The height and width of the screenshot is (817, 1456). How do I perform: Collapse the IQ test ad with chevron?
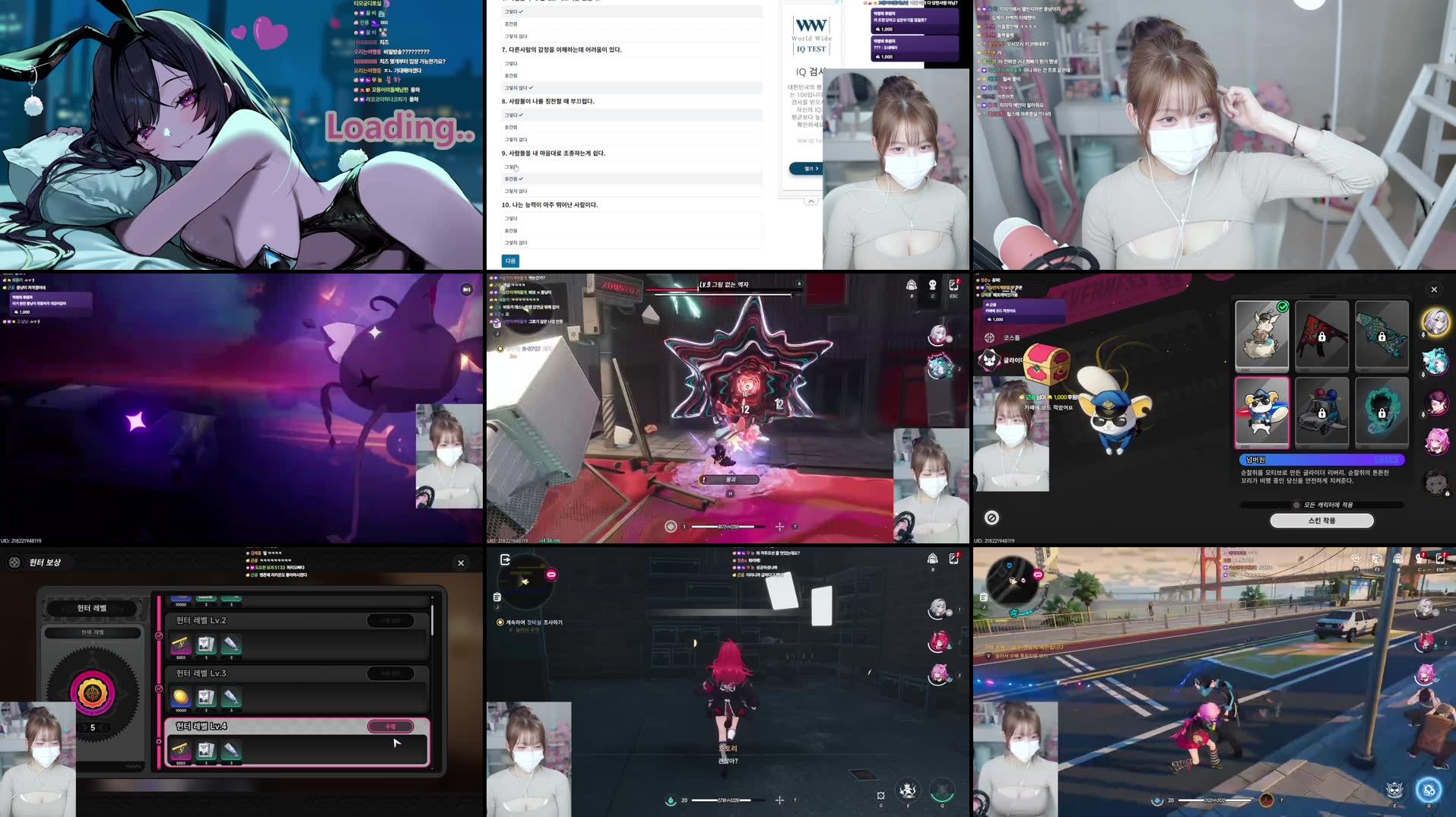tap(810, 201)
